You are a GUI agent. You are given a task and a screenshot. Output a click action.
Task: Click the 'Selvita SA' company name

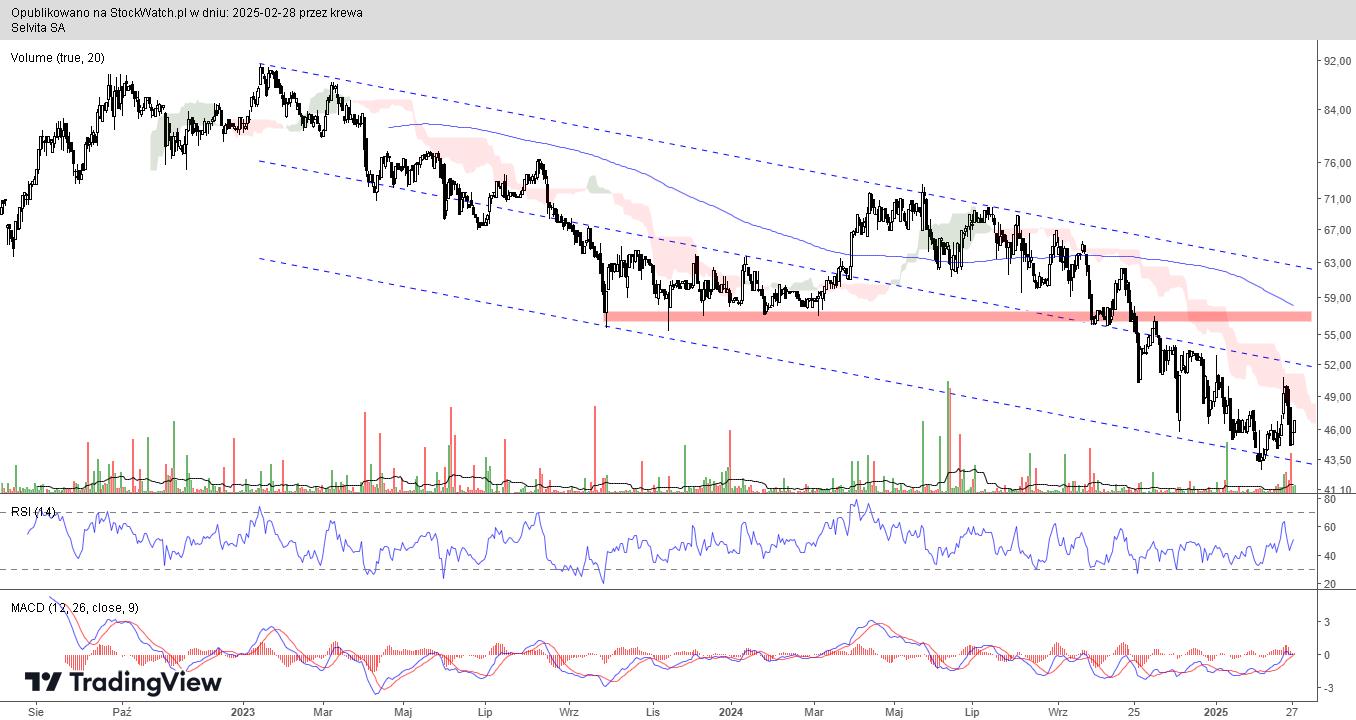(x=38, y=27)
